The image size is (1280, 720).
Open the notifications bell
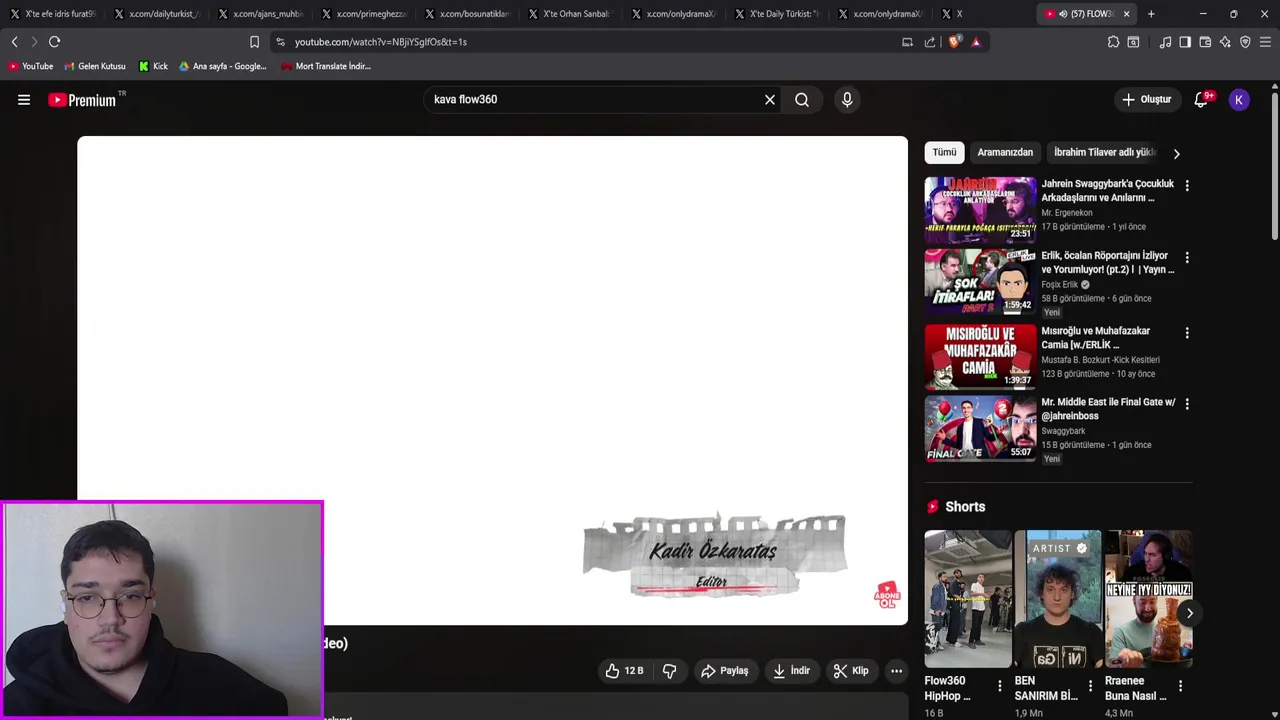[1202, 100]
